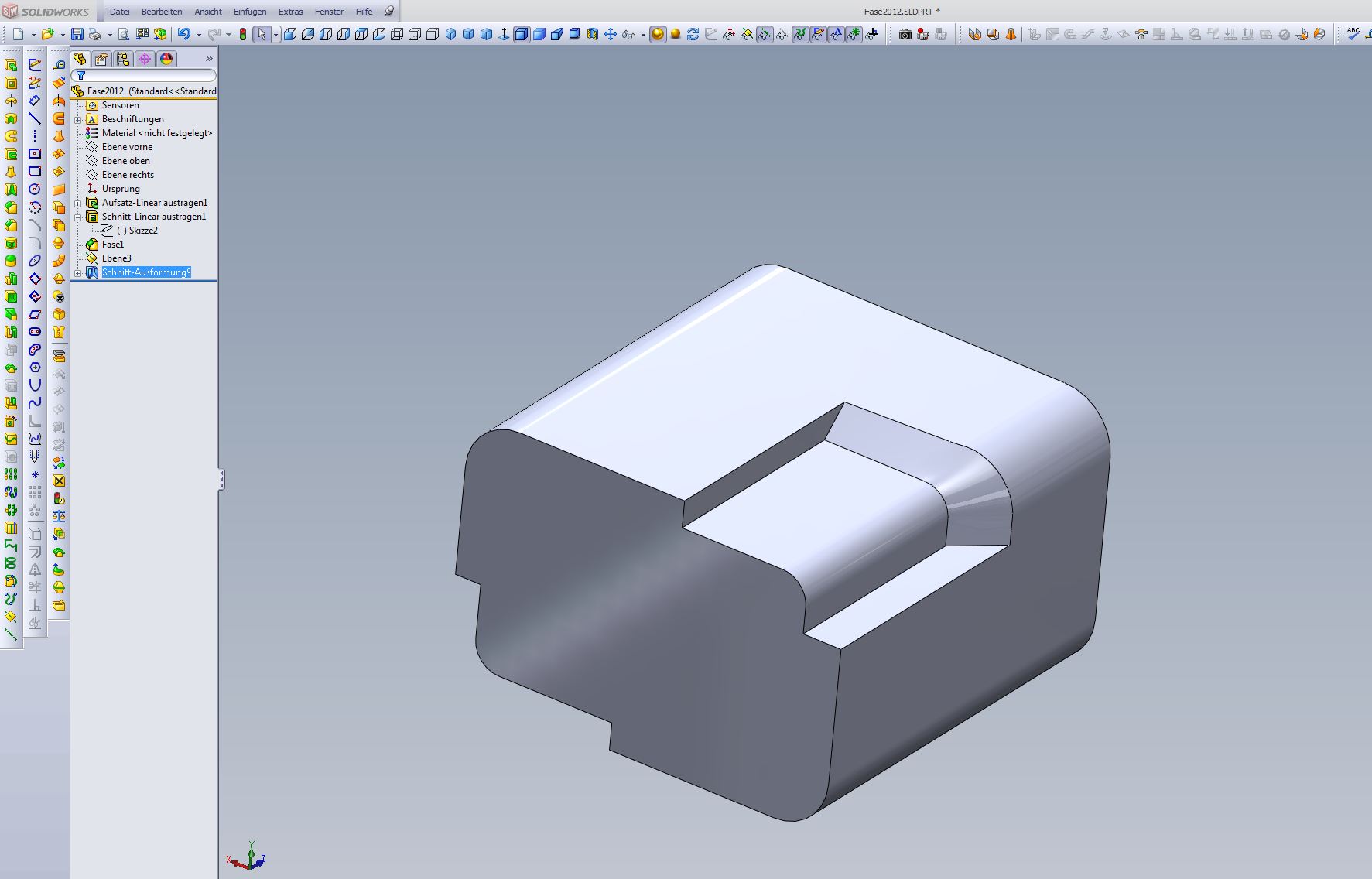This screenshot has width=1372, height=879.
Task: Open the Bearbeiten menu
Action: (162, 12)
